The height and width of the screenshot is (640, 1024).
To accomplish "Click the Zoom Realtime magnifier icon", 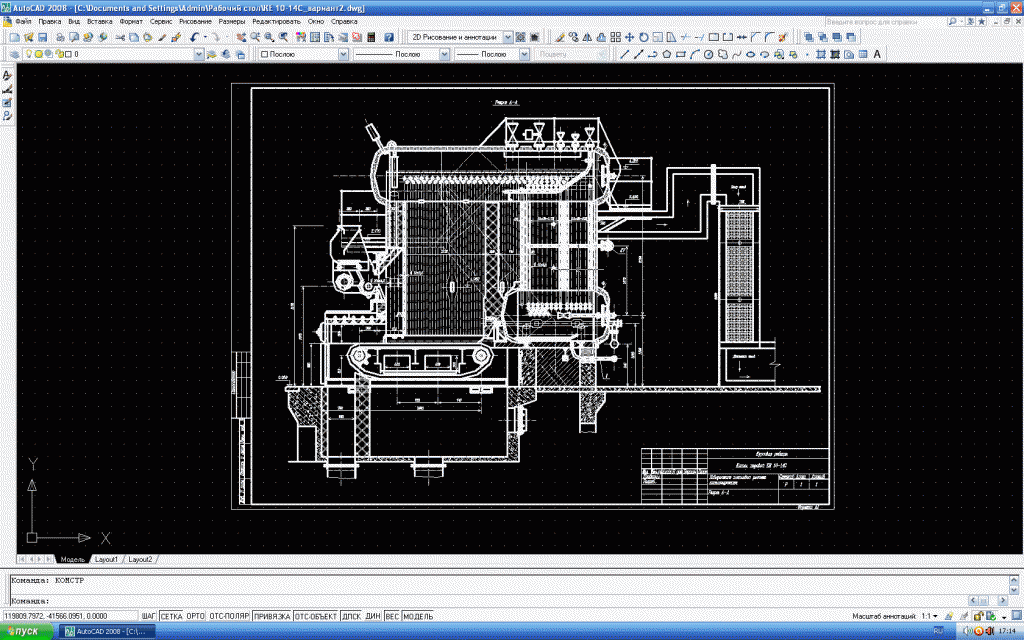I will 255,37.
